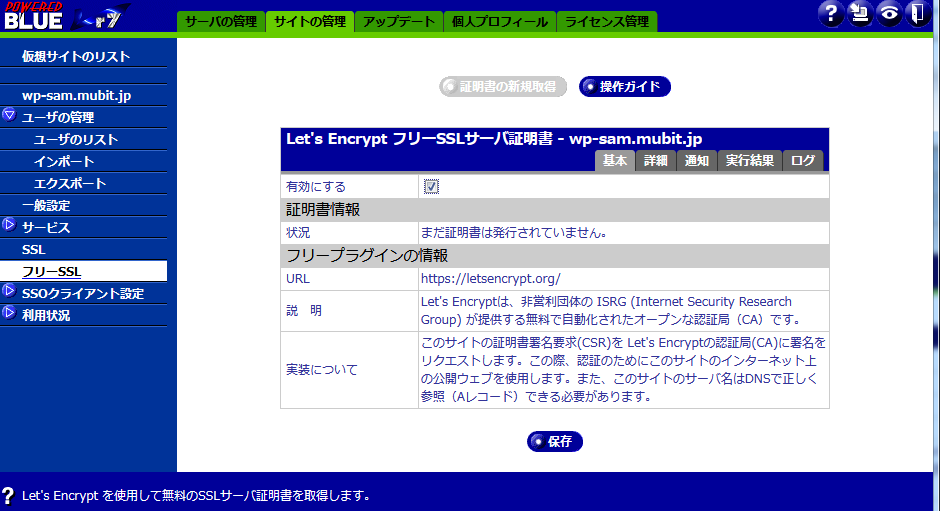Click the logout door icon in header
The image size is (940, 511).
[917, 13]
